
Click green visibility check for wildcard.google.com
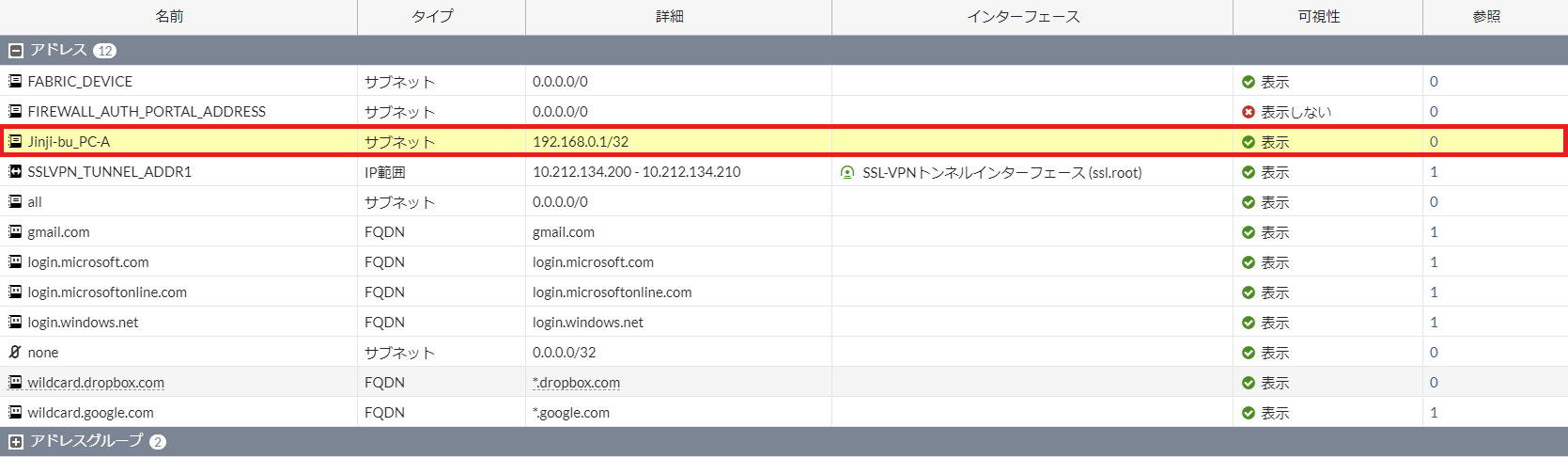1249,413
